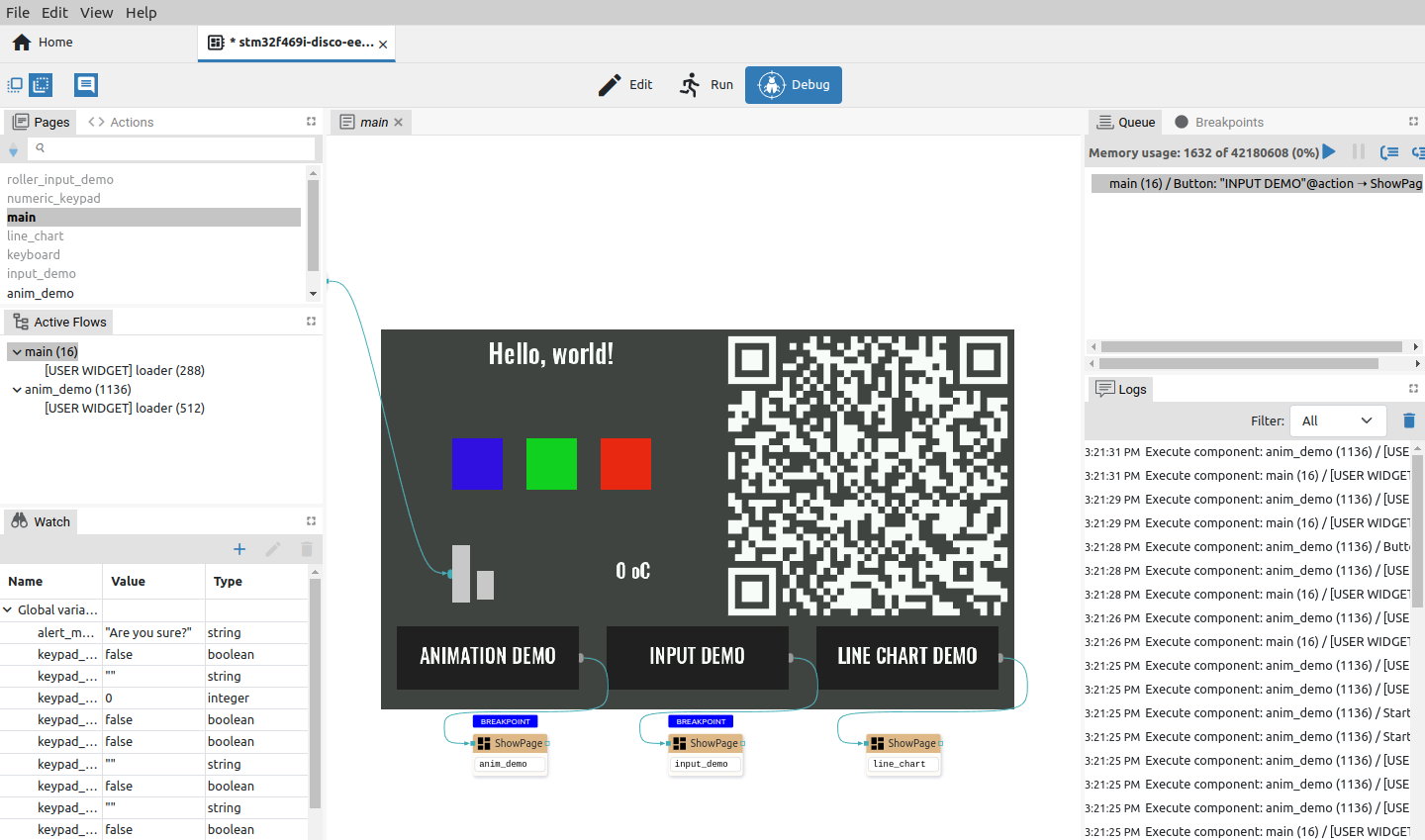Toggle the comments speech-bubble icon
The image size is (1425, 840).
(x=86, y=85)
